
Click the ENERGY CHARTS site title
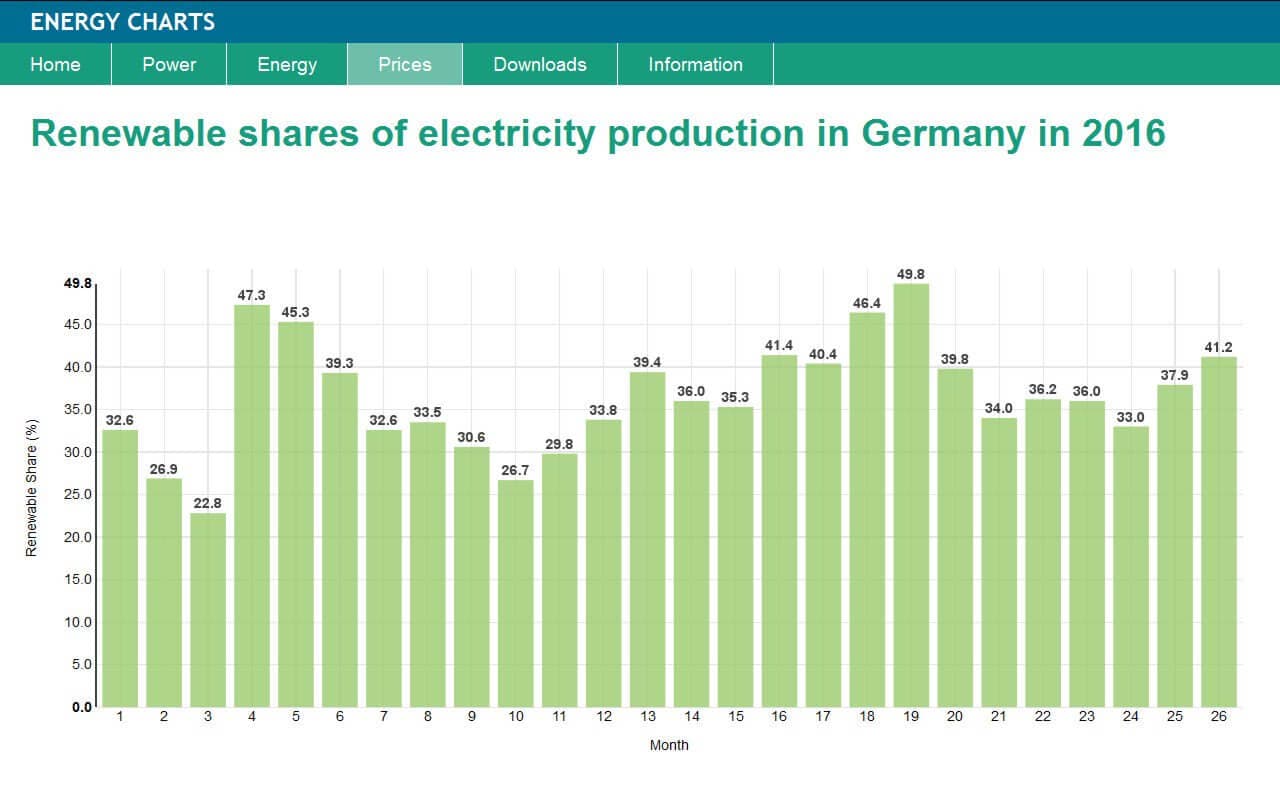coord(122,22)
